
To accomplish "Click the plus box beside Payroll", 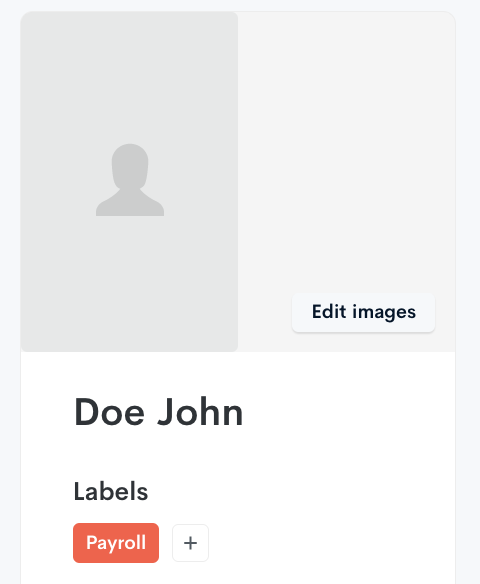I will 190,543.
